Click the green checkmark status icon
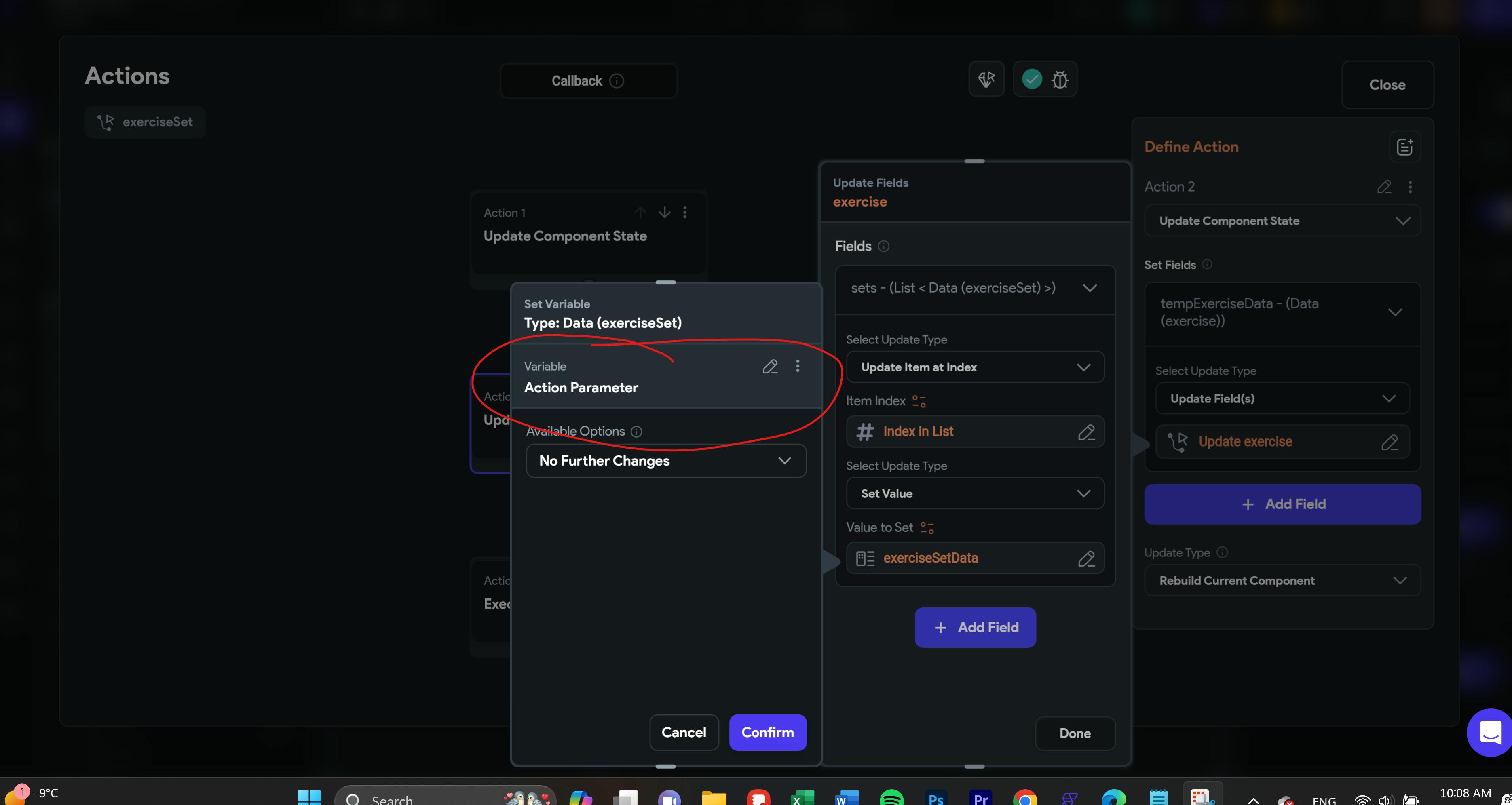This screenshot has width=1512, height=805. coord(1031,79)
